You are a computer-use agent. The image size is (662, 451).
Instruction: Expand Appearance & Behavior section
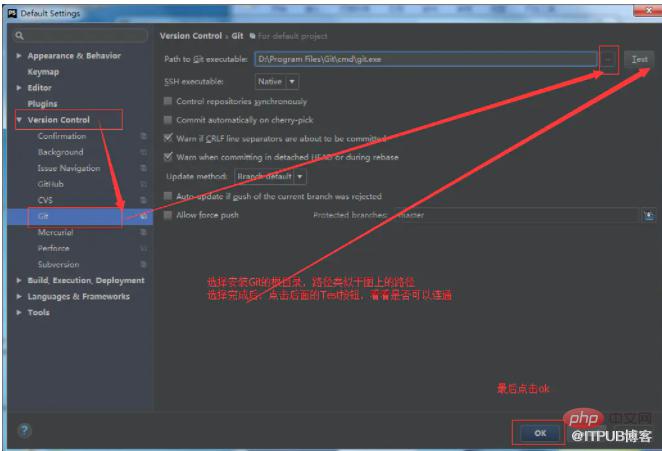pyautogui.click(x=19, y=55)
